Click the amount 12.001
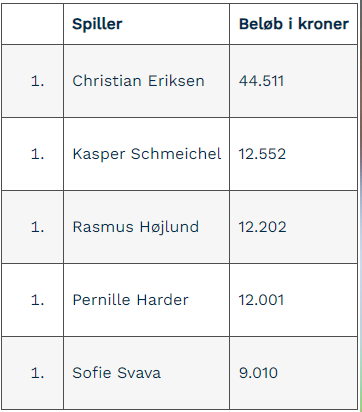This screenshot has width=362, height=412. (x=261, y=300)
